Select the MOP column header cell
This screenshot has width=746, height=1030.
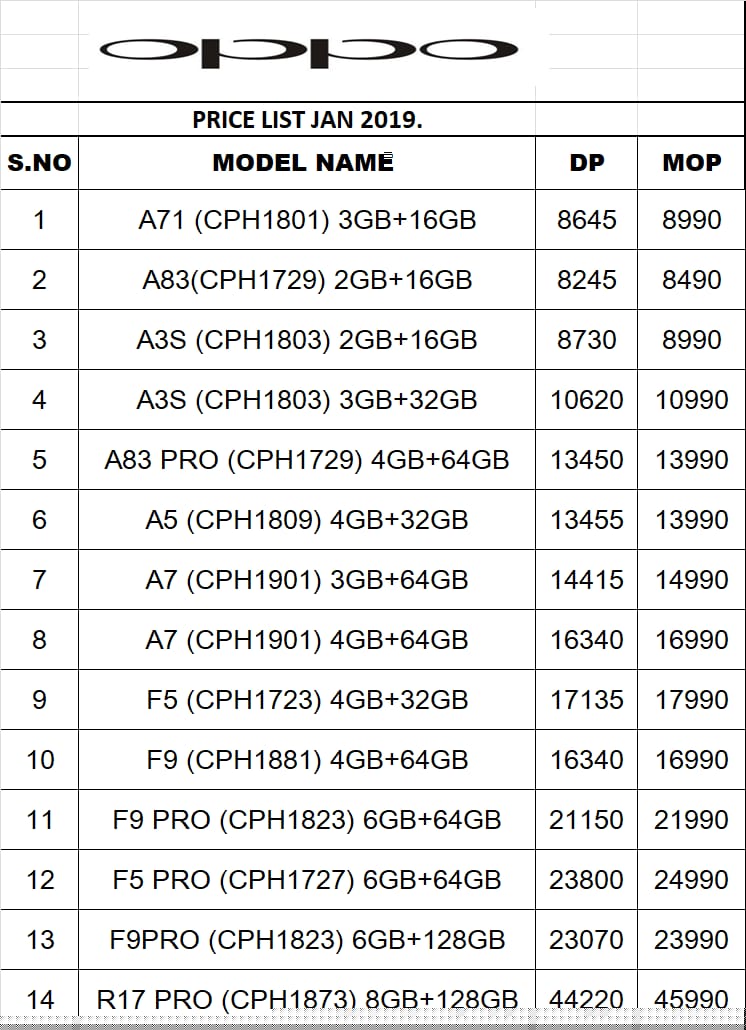click(x=692, y=163)
